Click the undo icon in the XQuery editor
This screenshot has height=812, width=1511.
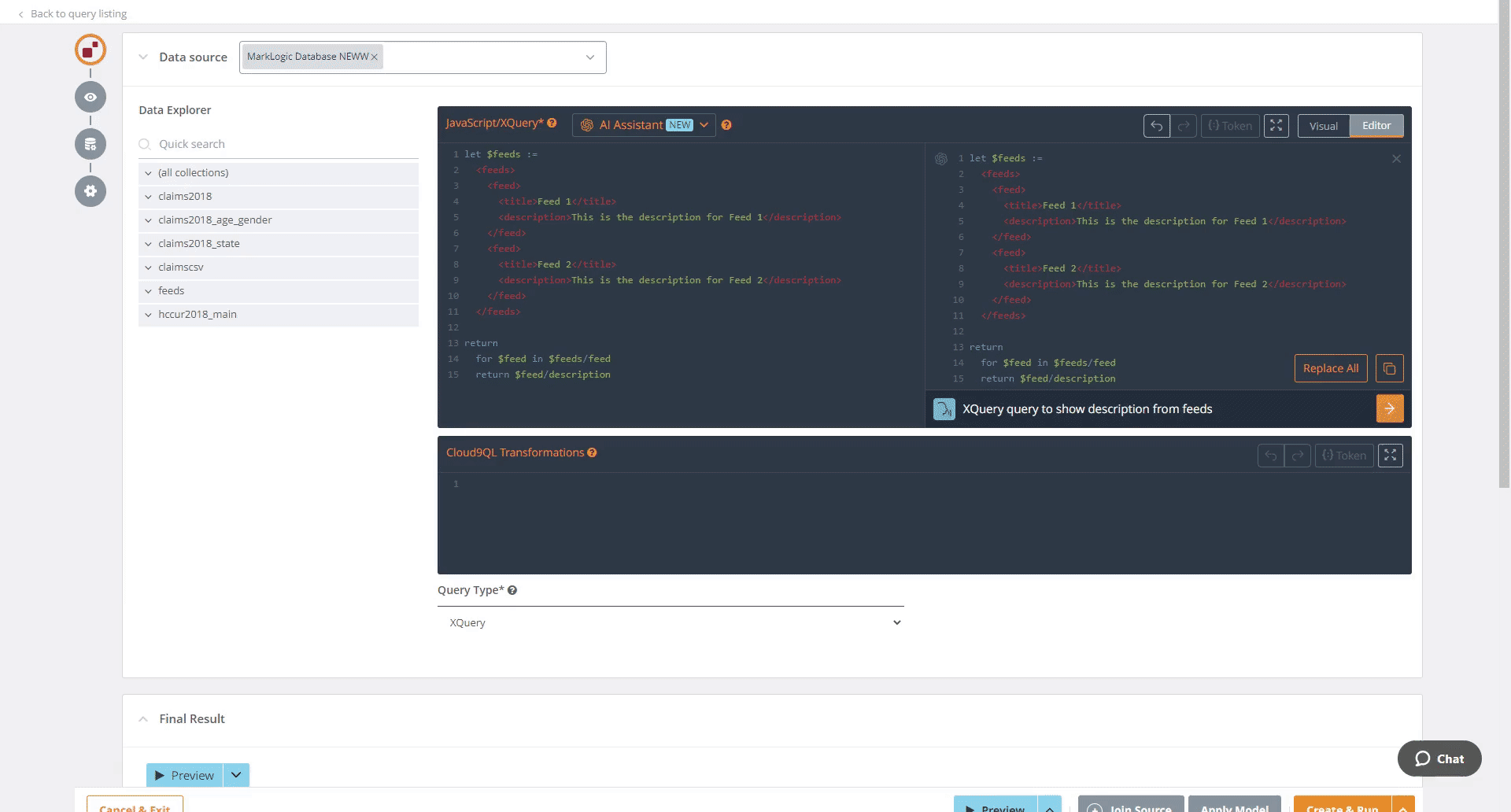pos(1156,125)
